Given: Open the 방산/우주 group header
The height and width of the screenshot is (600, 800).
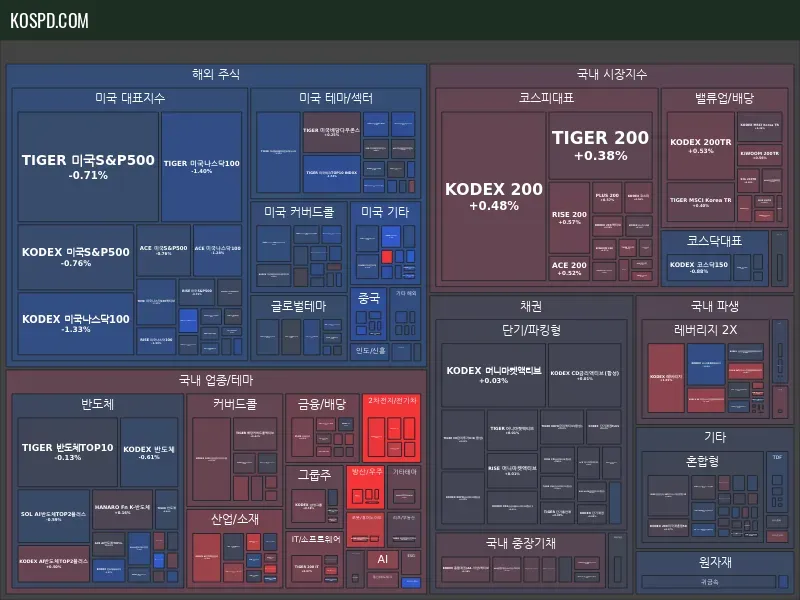Looking at the screenshot, I should click(x=367, y=471).
